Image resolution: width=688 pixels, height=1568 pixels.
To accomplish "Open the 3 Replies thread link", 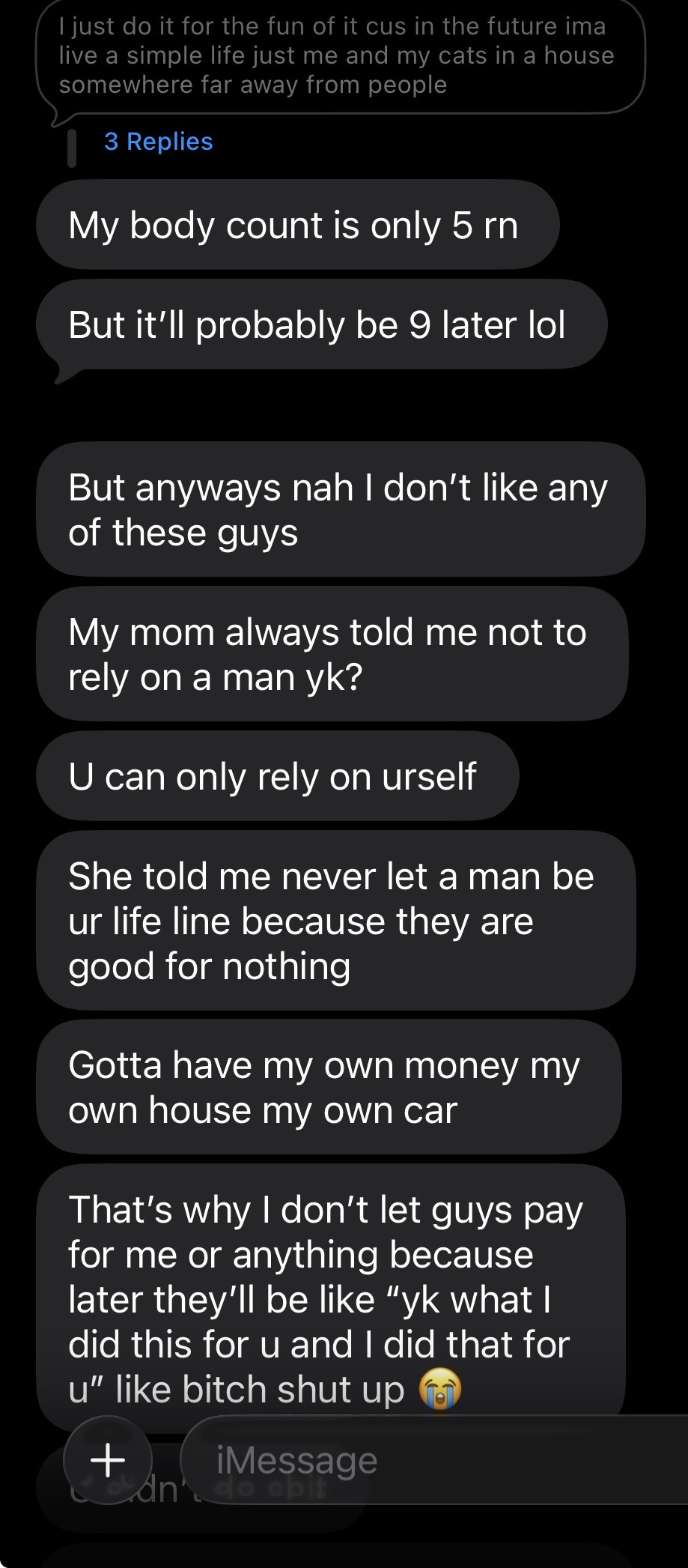I will pos(159,142).
